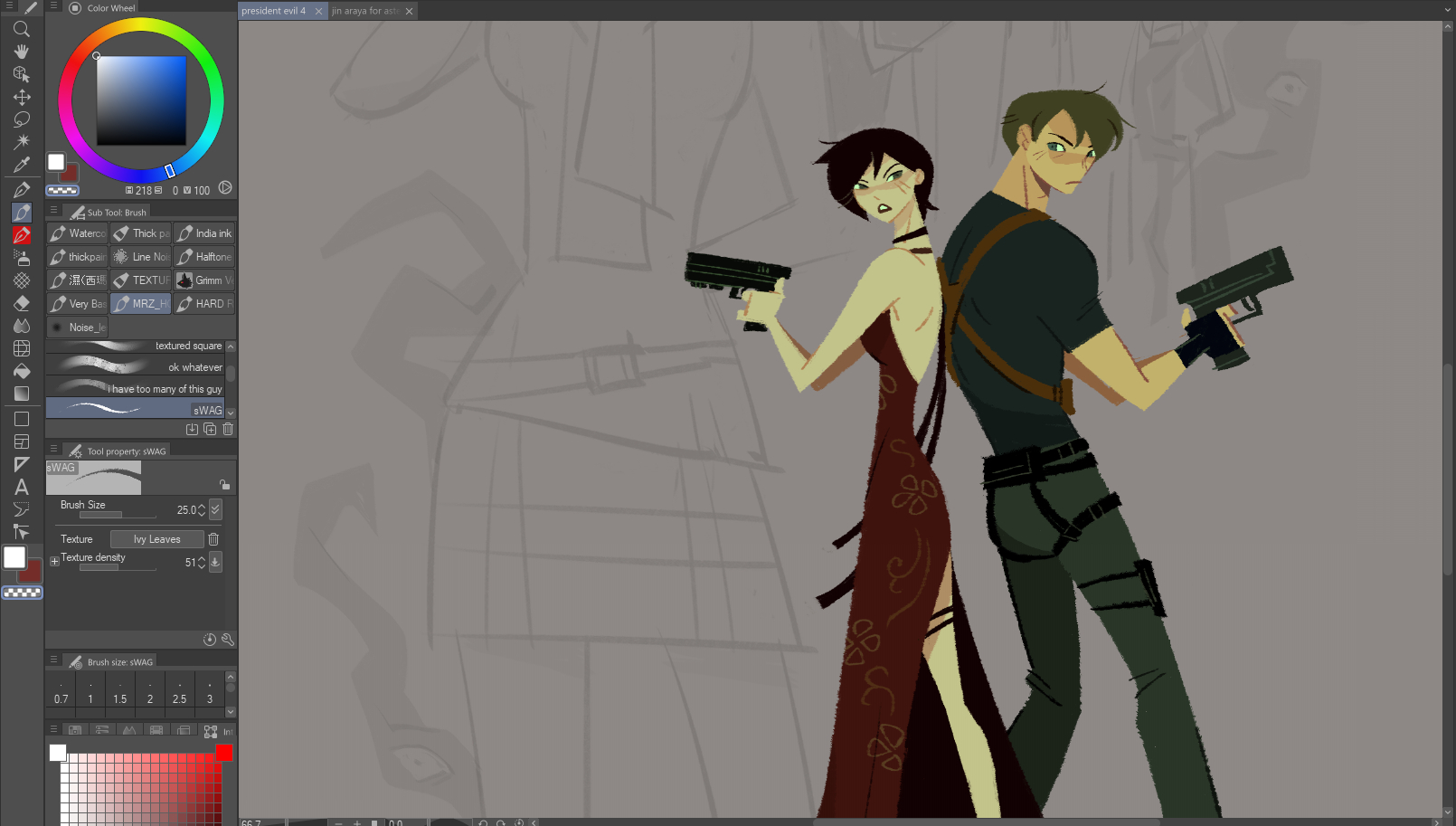Image resolution: width=1456 pixels, height=826 pixels.
Task: Select the Hand move tool
Action: point(22,52)
